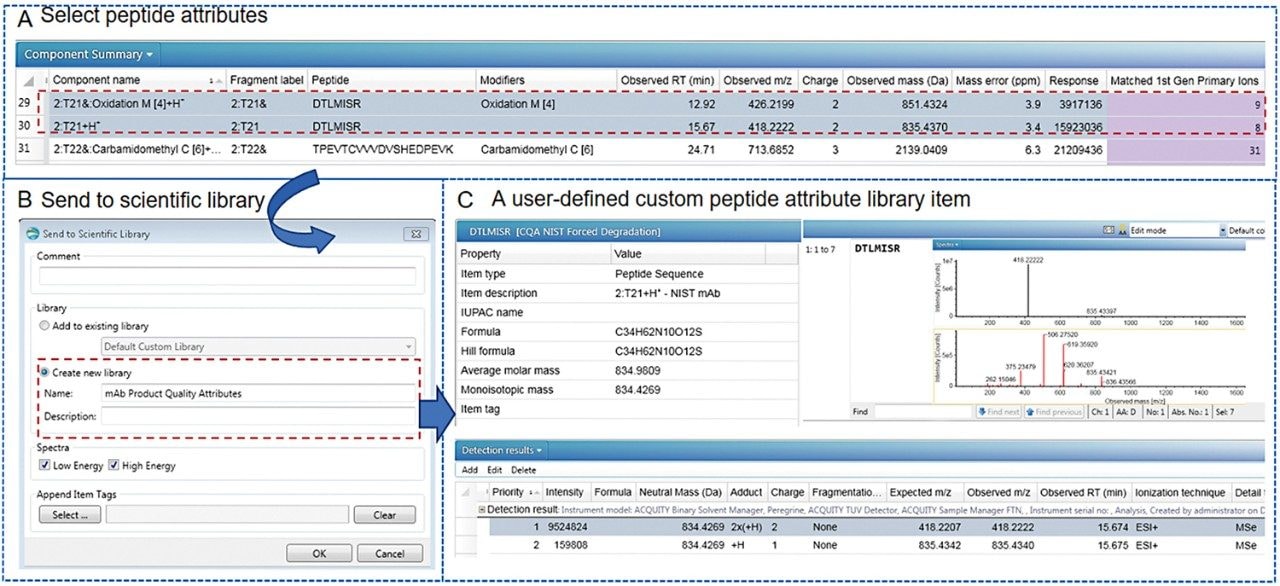Select the Monoisotopic mass property row

click(x=627, y=389)
